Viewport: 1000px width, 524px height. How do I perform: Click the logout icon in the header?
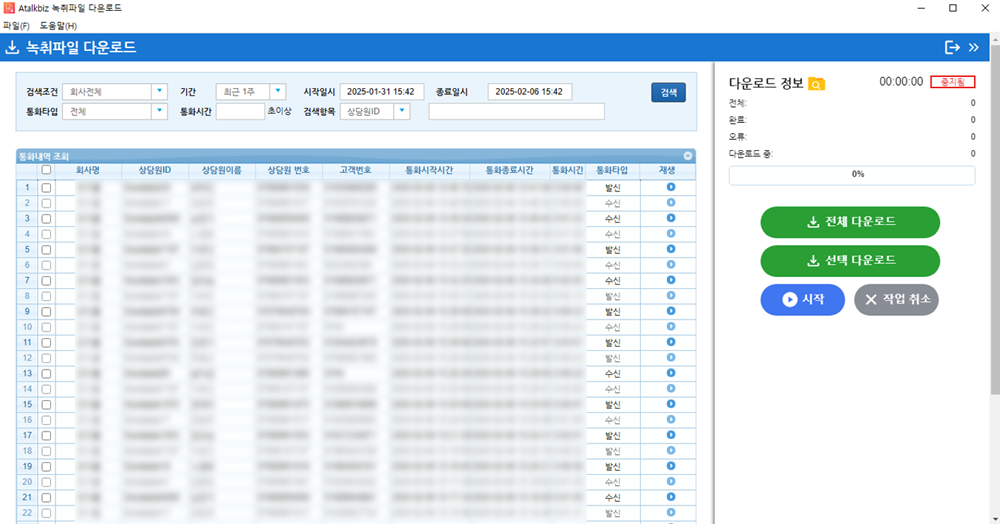click(x=952, y=47)
